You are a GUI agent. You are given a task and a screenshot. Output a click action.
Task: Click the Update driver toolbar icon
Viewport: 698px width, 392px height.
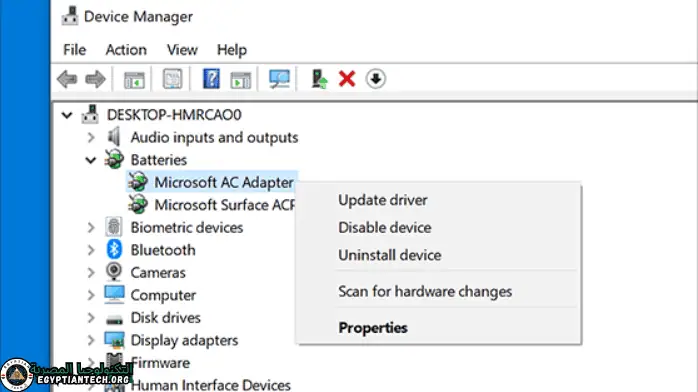click(x=319, y=79)
